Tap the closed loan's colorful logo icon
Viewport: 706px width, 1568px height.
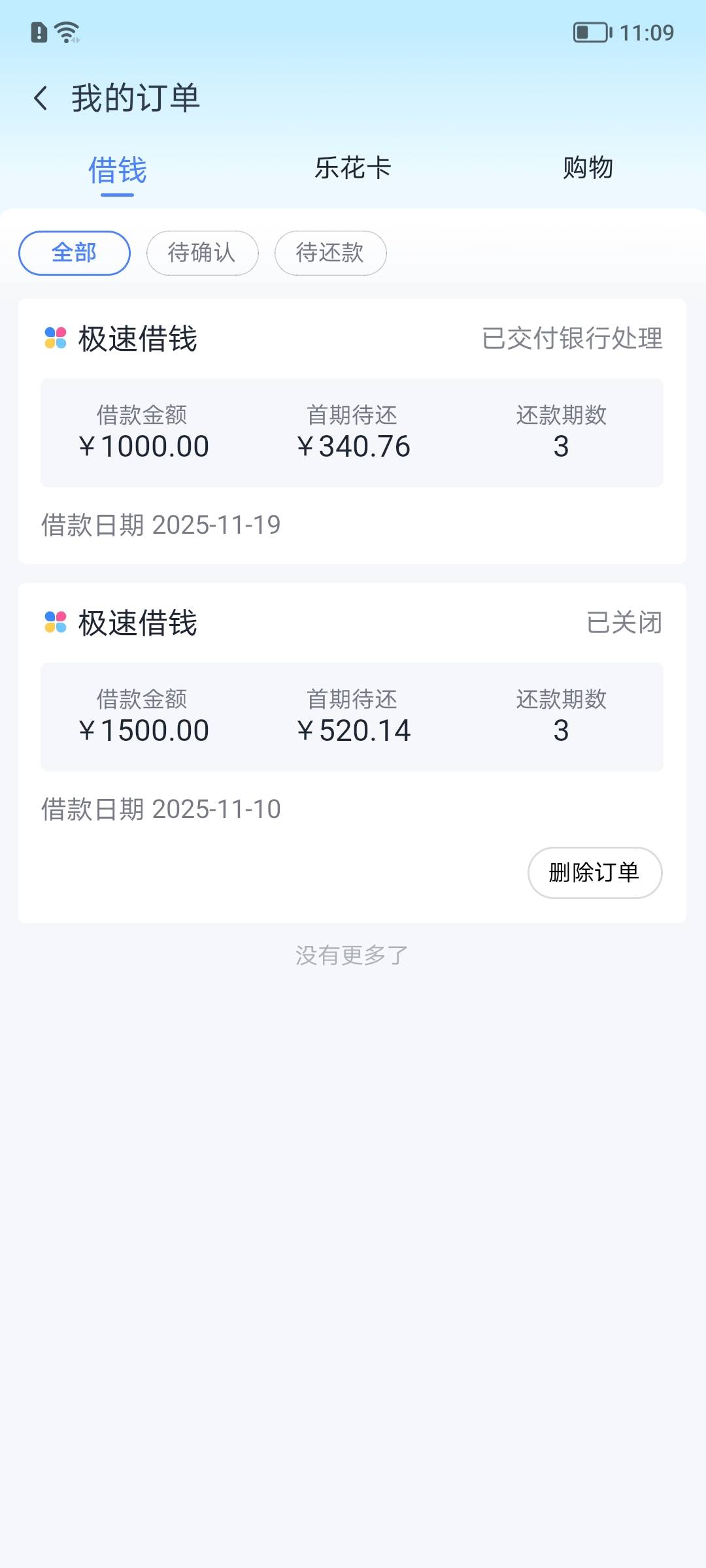click(x=56, y=622)
